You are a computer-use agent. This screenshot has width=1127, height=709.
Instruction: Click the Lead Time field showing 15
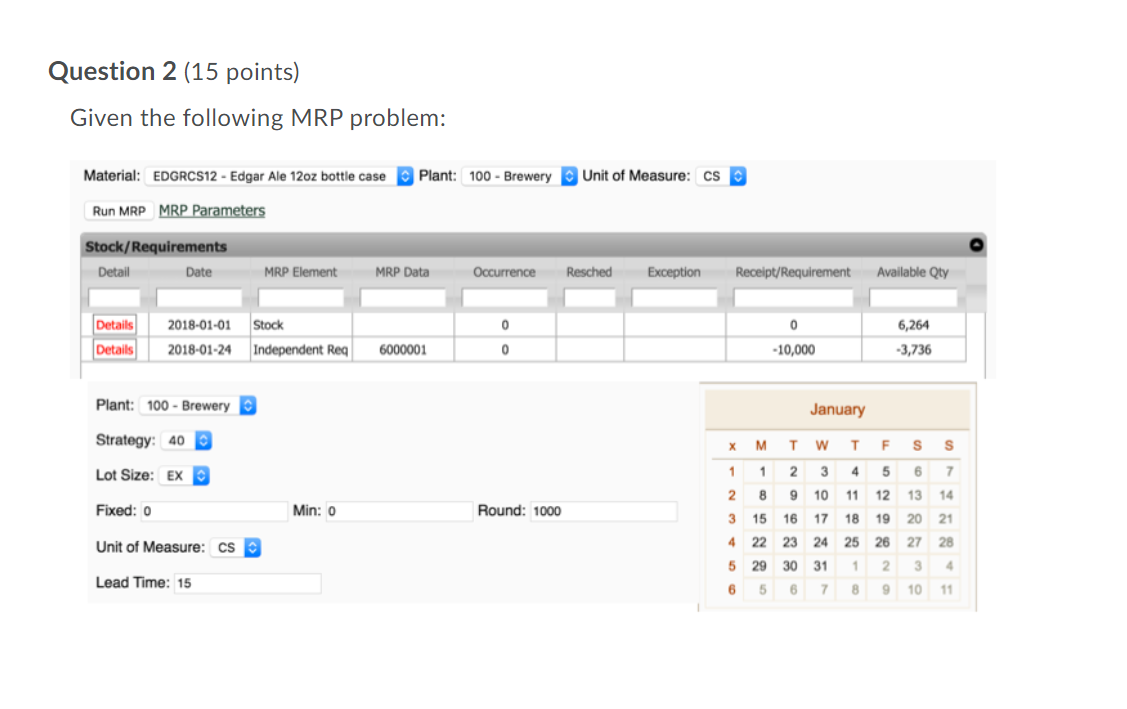pos(247,583)
